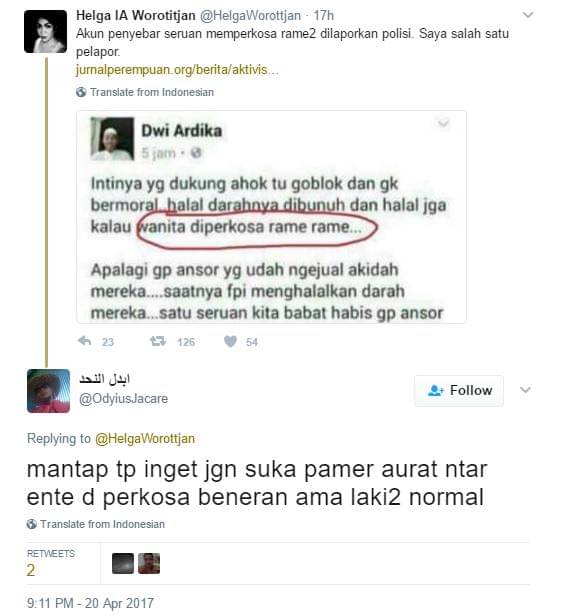
Task: Open the jurnalperempuan.org/berita/aktivis link
Action: 177,70
